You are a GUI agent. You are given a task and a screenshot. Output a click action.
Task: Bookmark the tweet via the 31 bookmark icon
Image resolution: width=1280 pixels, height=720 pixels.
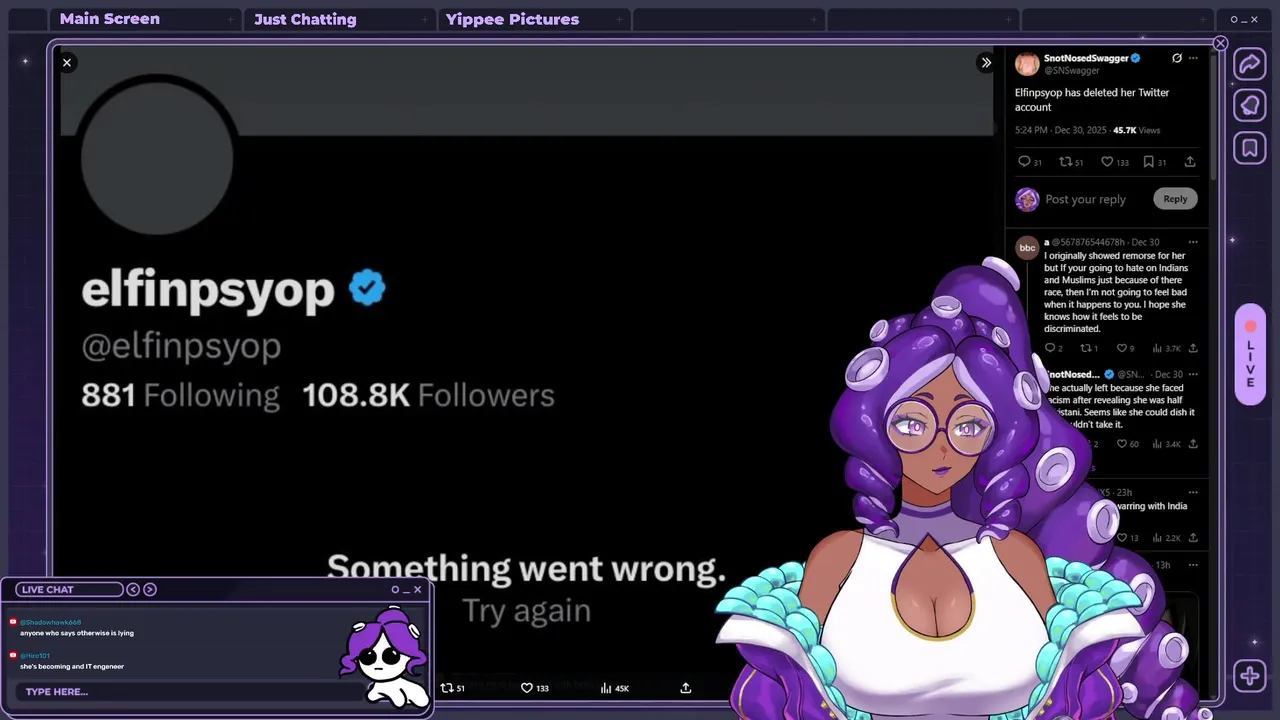[1154, 161]
